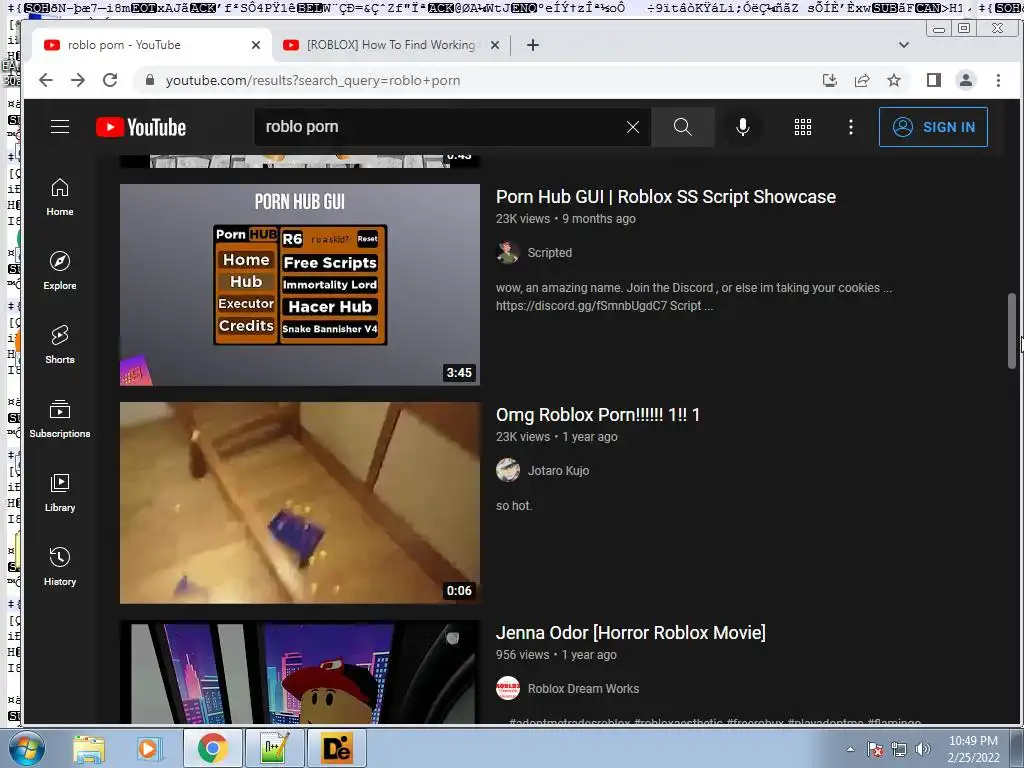The image size is (1024, 768).
Task: Reload the current page
Action: tap(110, 80)
